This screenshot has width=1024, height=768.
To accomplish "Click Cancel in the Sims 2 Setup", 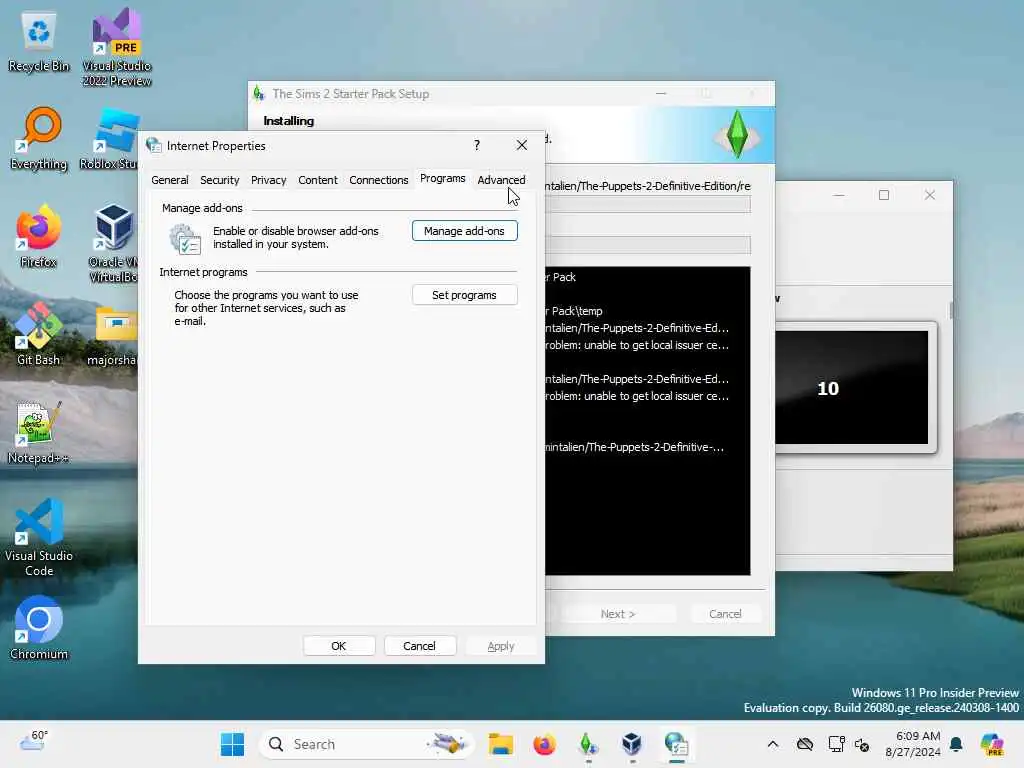I will click(x=725, y=614).
